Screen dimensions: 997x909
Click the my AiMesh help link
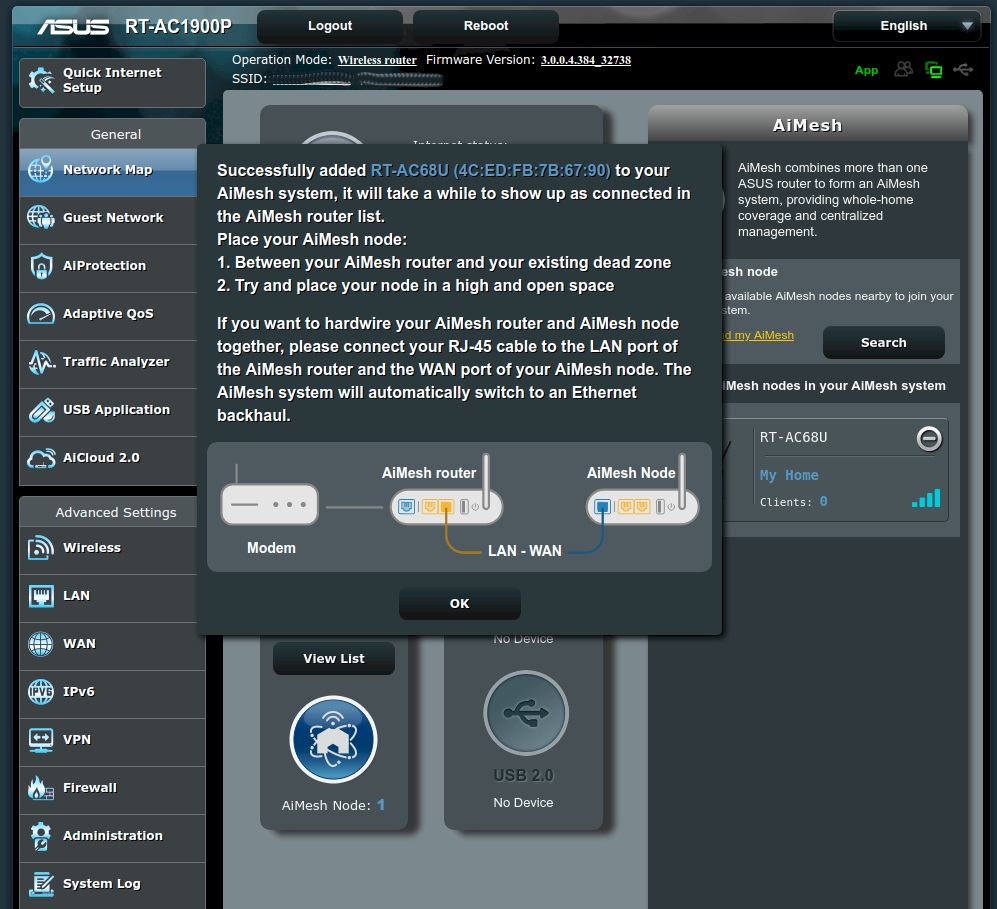(x=758, y=335)
